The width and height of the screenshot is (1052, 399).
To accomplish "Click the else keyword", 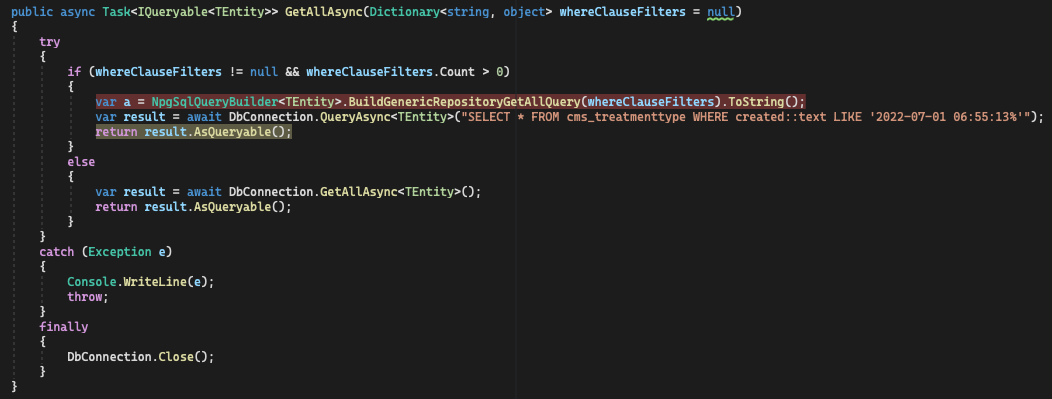I will click(81, 162).
